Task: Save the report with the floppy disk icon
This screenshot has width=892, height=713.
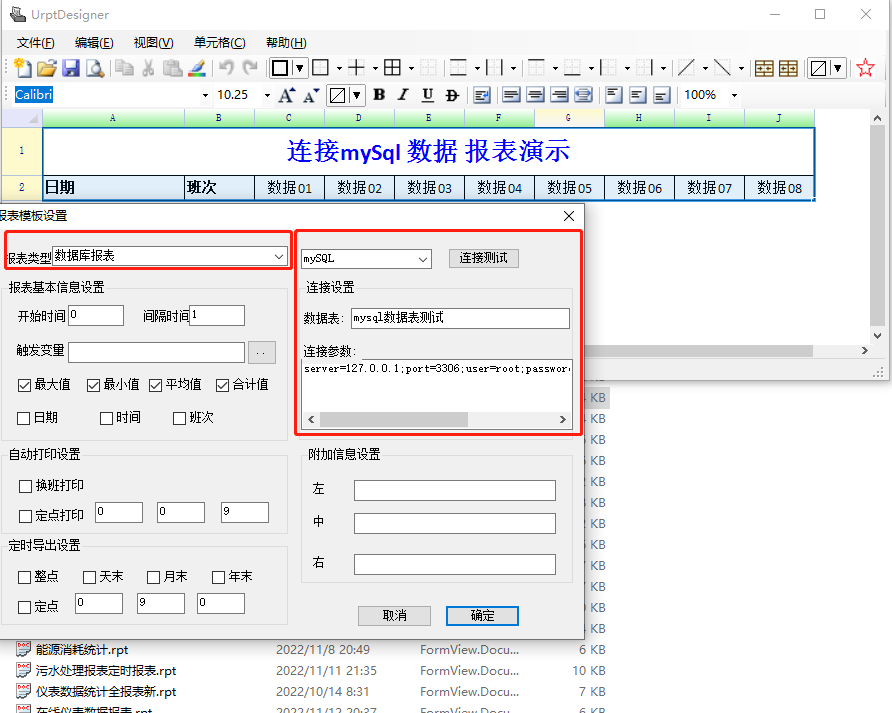Action: (x=71, y=68)
